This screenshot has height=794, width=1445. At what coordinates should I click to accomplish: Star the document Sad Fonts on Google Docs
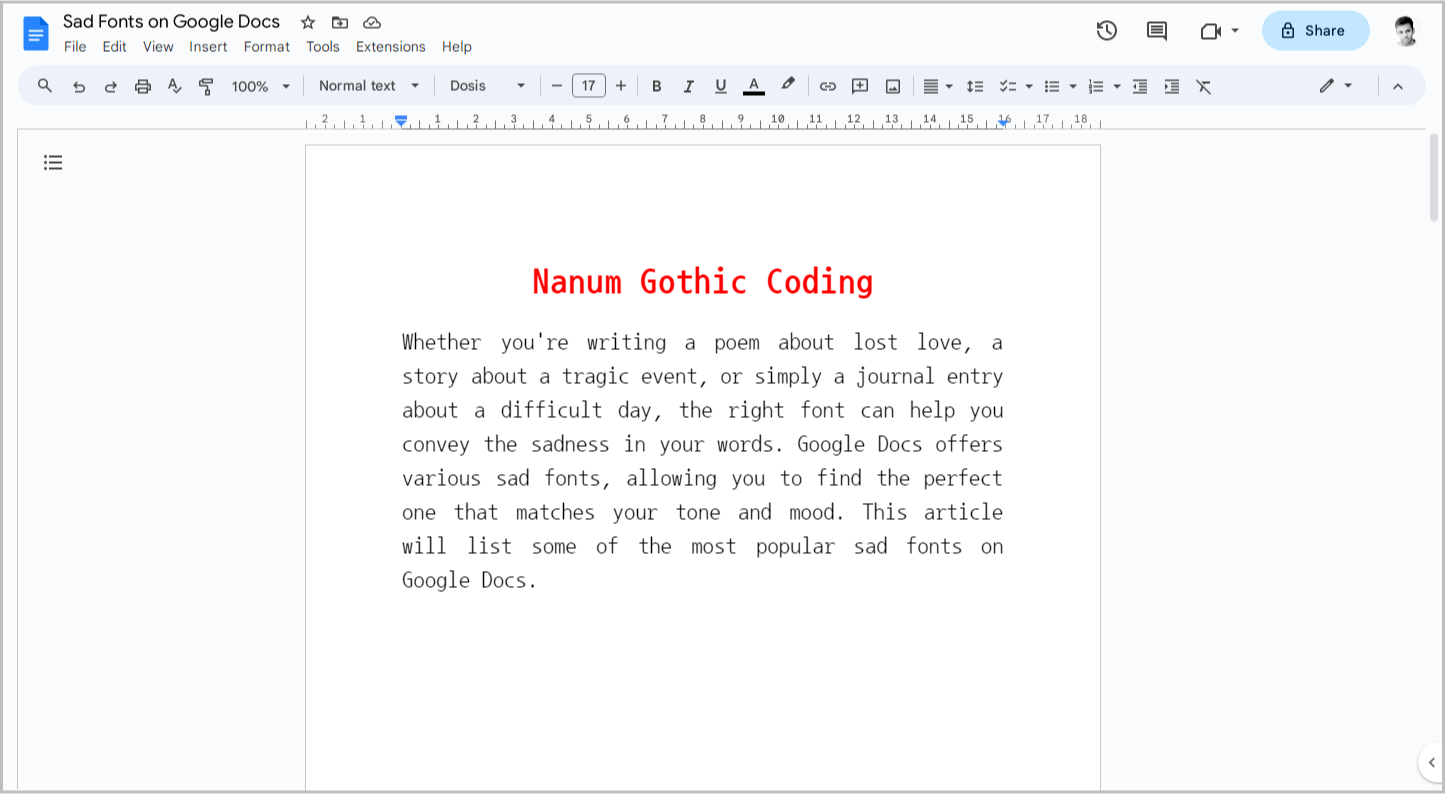click(308, 22)
